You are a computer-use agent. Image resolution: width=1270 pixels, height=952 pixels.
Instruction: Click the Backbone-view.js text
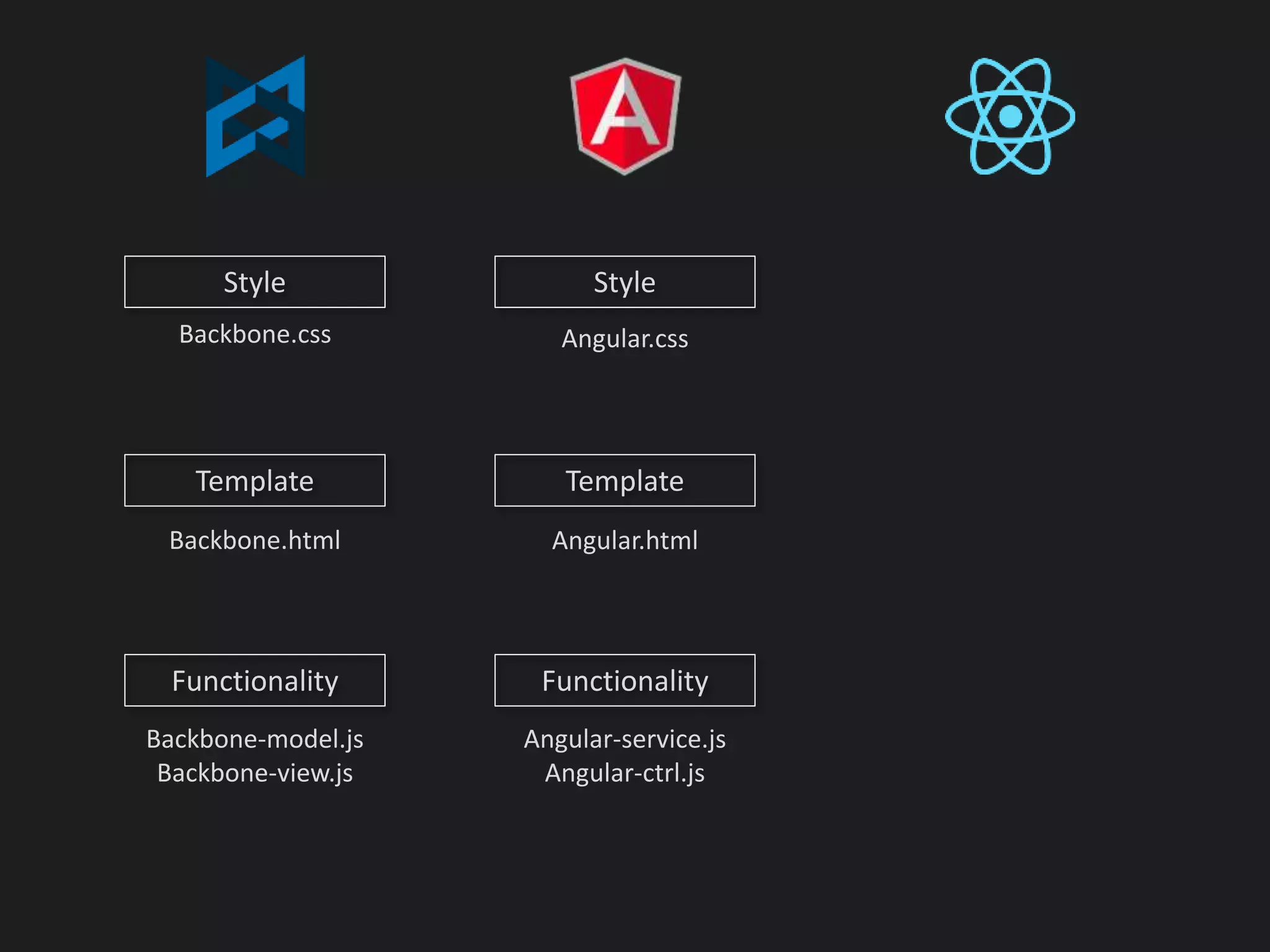(255, 773)
